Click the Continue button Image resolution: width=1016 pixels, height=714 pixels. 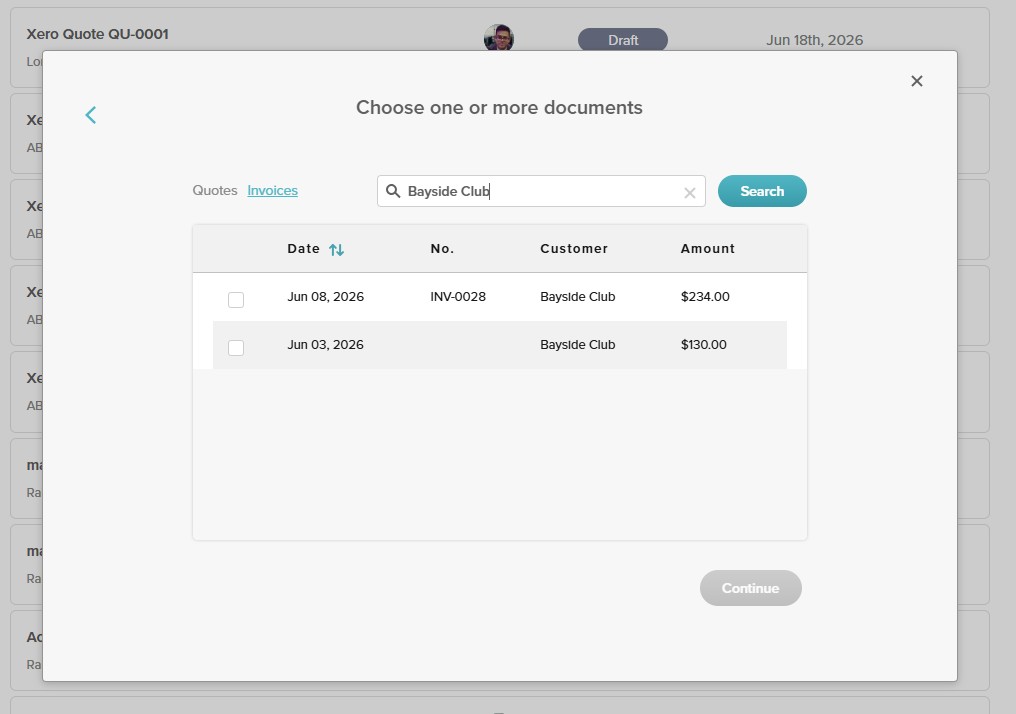pyautogui.click(x=750, y=588)
